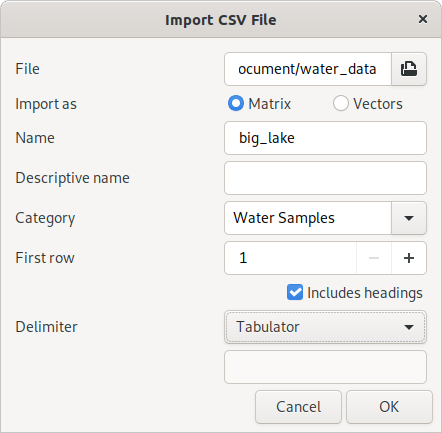This screenshot has width=442, height=433.
Task: Click the Name label
Action: (35, 138)
